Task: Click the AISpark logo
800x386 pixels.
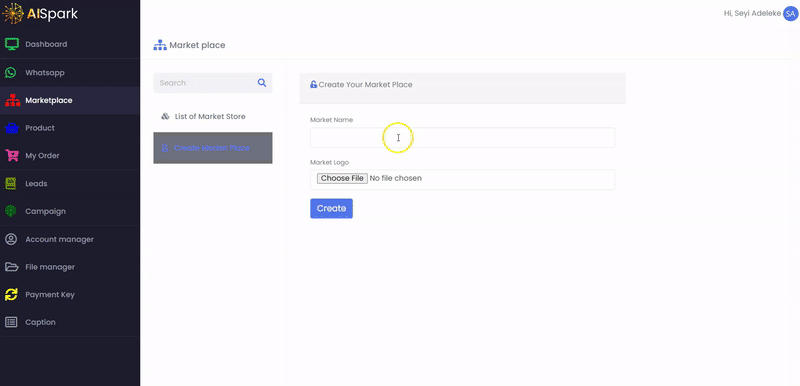Action: (x=40, y=14)
